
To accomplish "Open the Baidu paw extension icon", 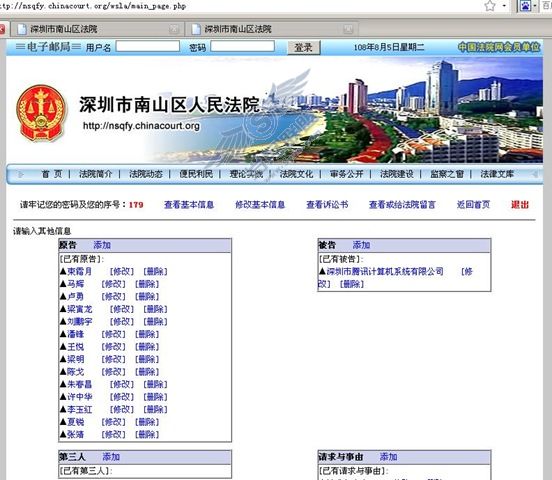I will click(525, 6).
